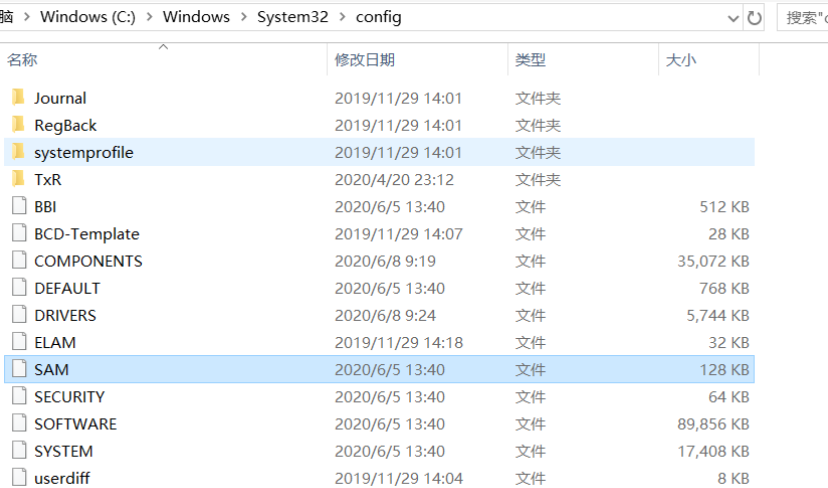Open the address bar history dropdown

pyautogui.click(x=733, y=18)
